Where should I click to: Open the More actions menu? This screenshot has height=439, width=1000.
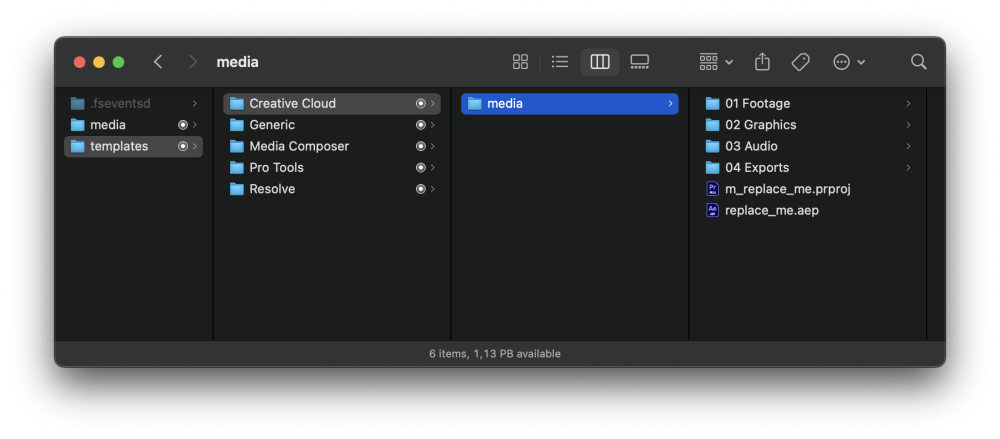(849, 62)
